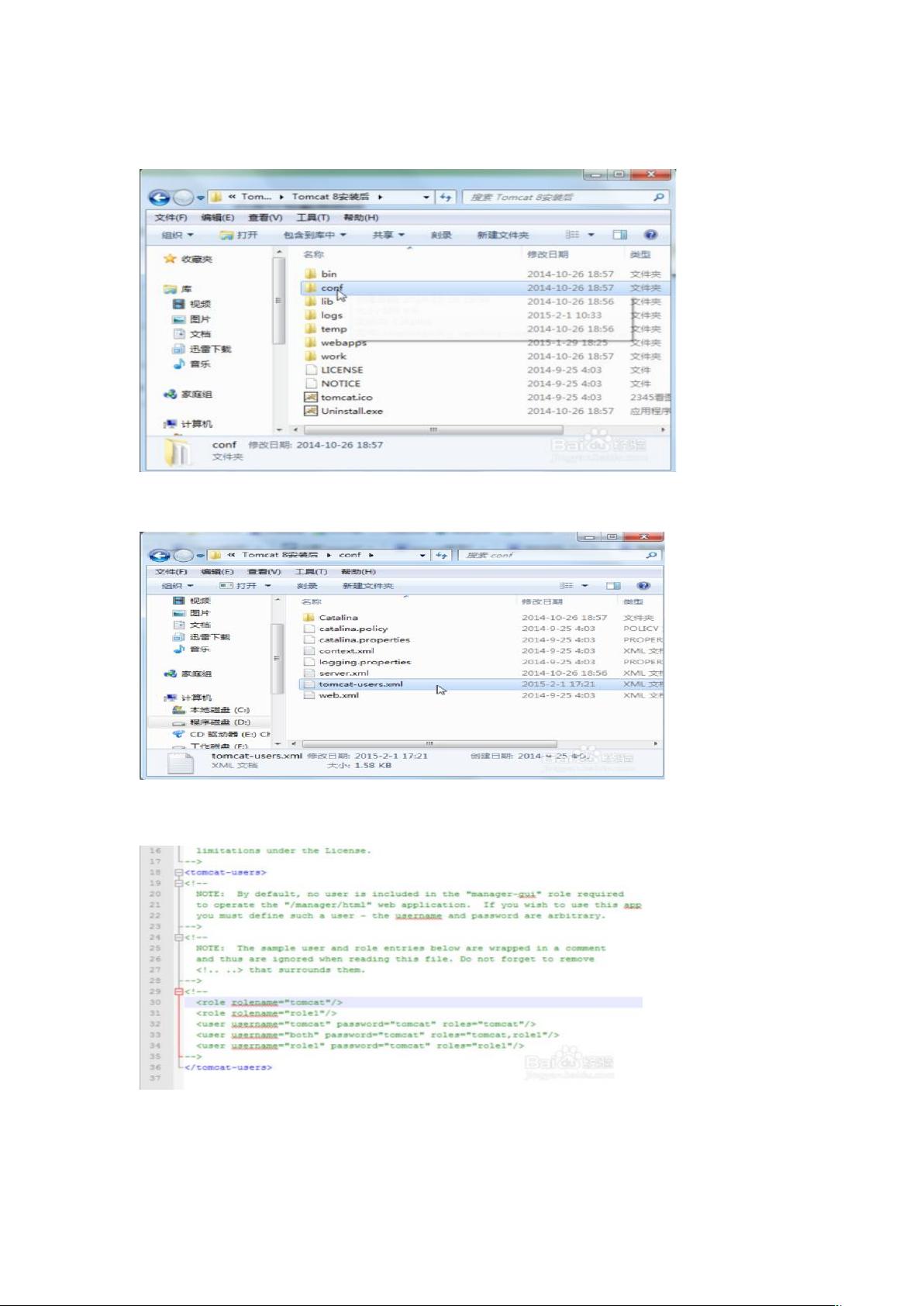Viewport: 924px width, 1306px height.
Task: Click Forward arrow in Tomcat 8安装后 window
Action: pos(183,198)
